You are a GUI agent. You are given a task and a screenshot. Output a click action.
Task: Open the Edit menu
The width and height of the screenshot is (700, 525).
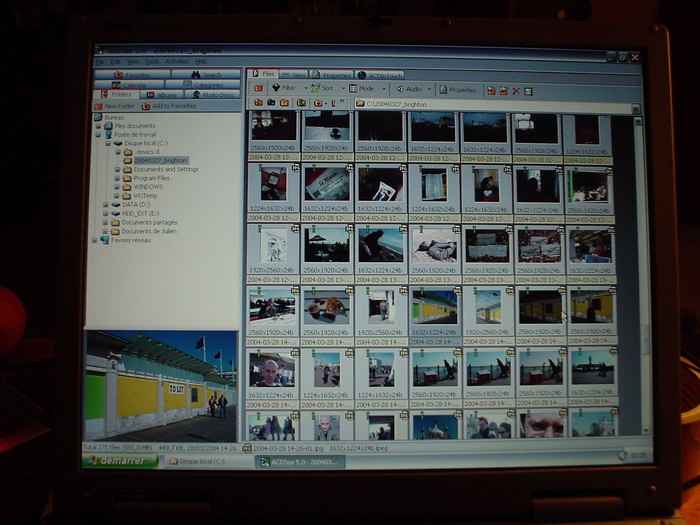click(x=116, y=62)
